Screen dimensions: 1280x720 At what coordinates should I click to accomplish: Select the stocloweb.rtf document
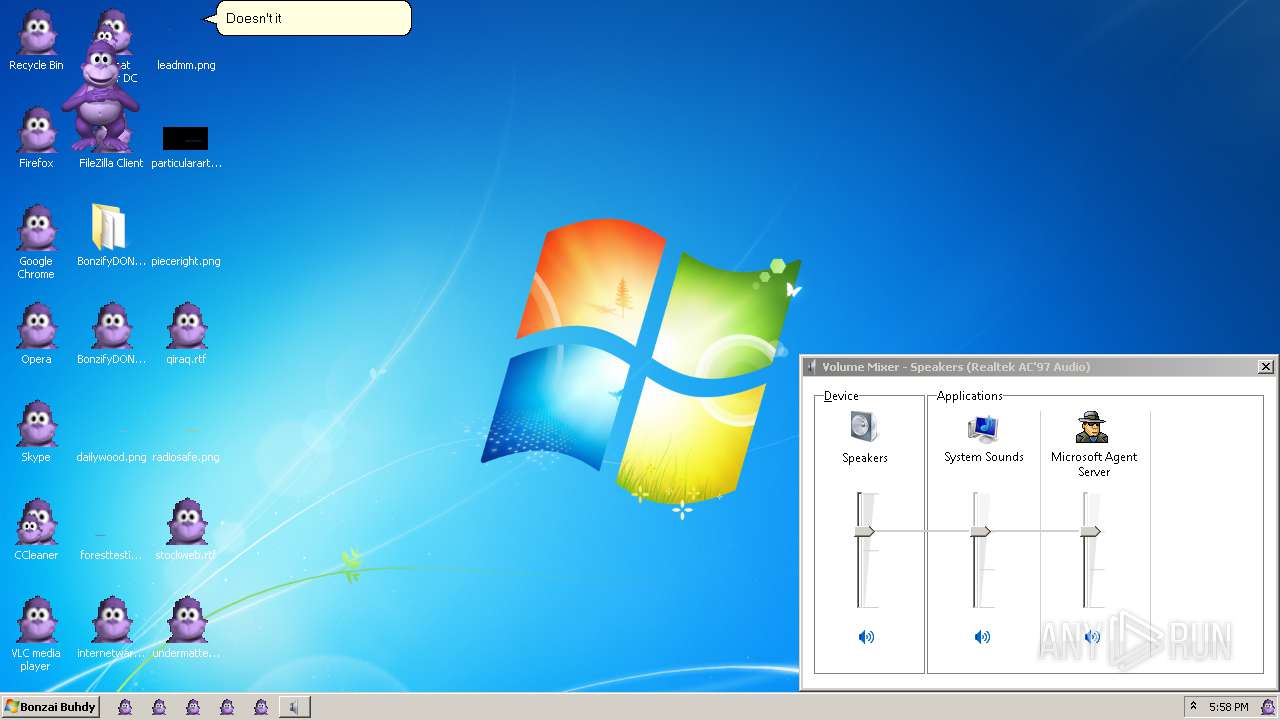pyautogui.click(x=186, y=531)
